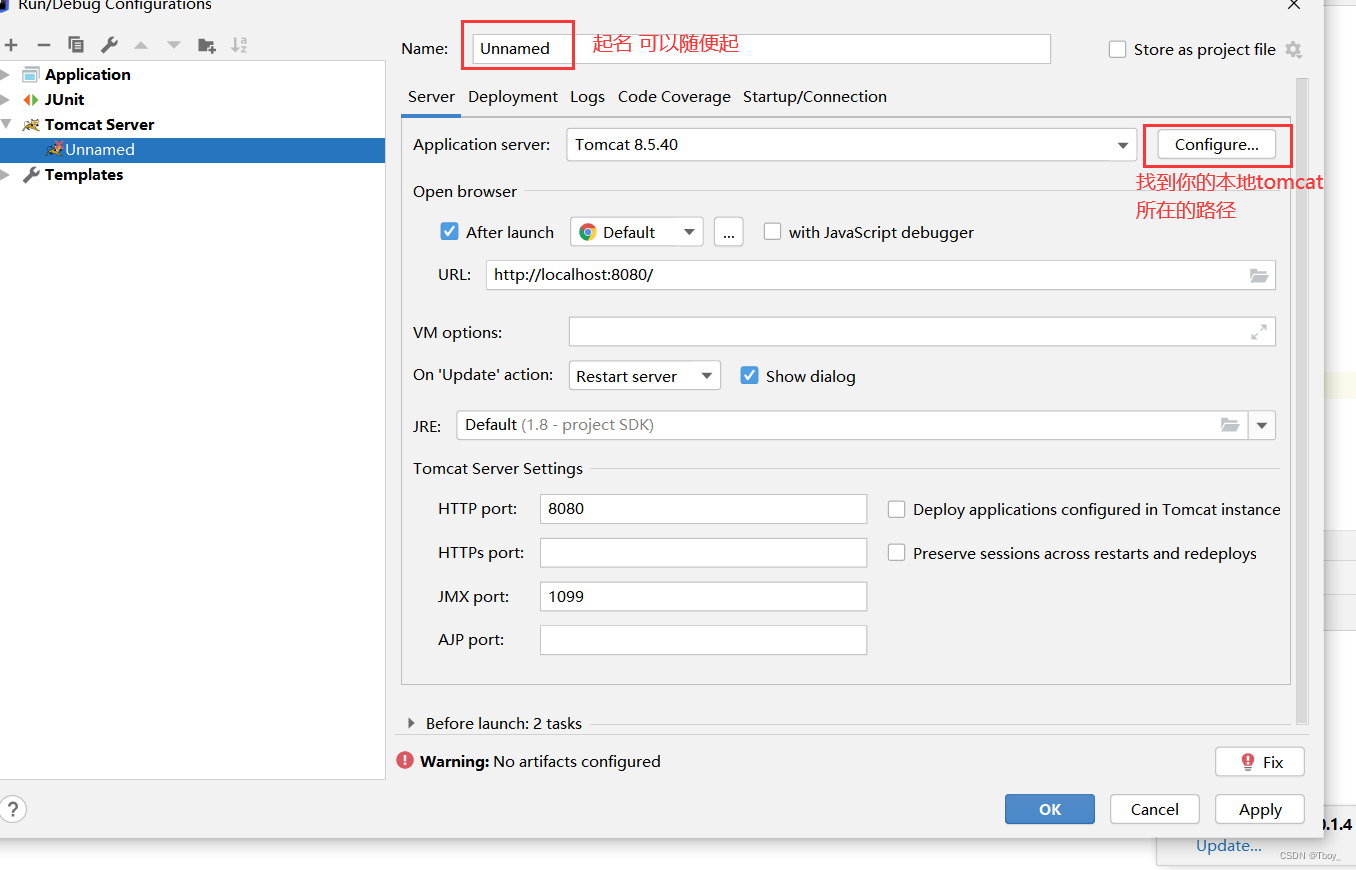Click the Fix button
This screenshot has height=870, width=1356.
pyautogui.click(x=1260, y=761)
